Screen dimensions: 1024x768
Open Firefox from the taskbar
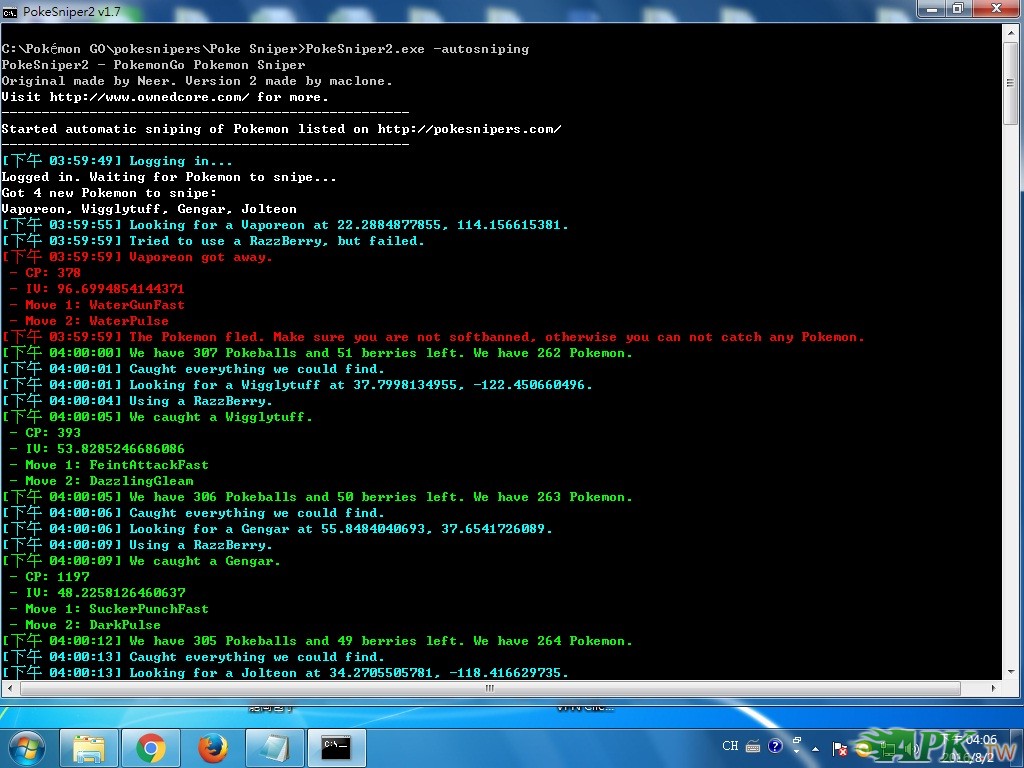(212, 747)
